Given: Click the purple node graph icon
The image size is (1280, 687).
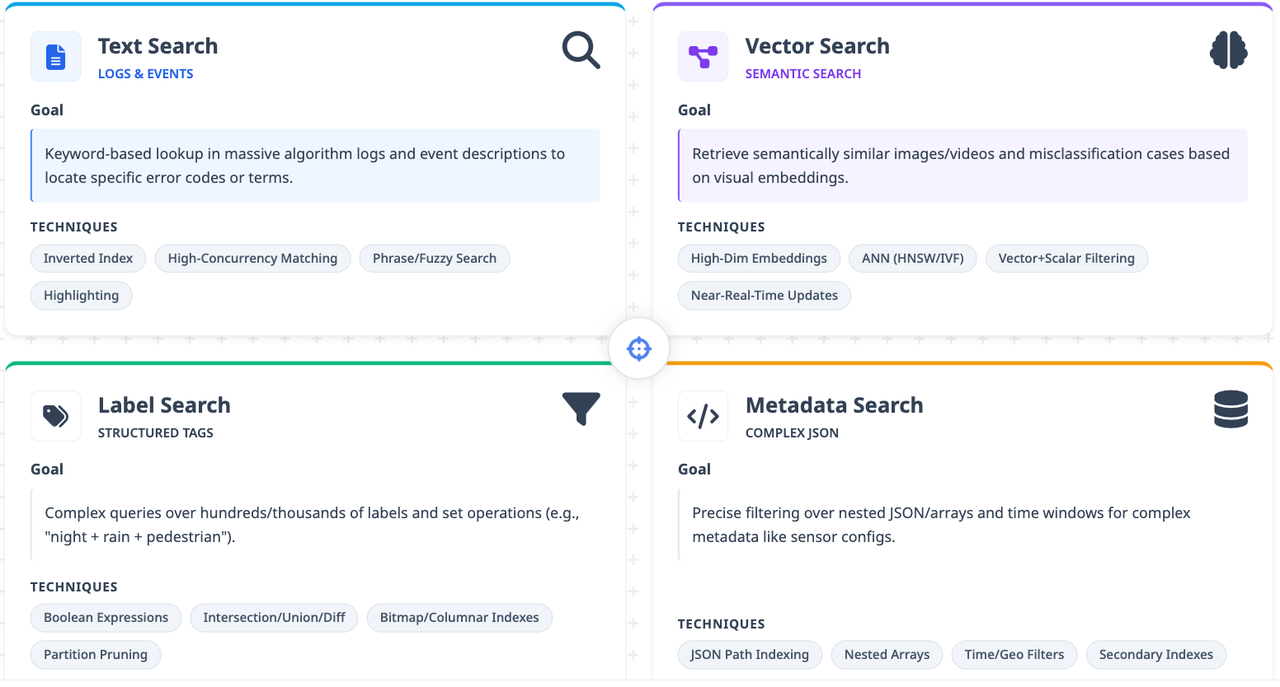Looking at the screenshot, I should click(703, 57).
